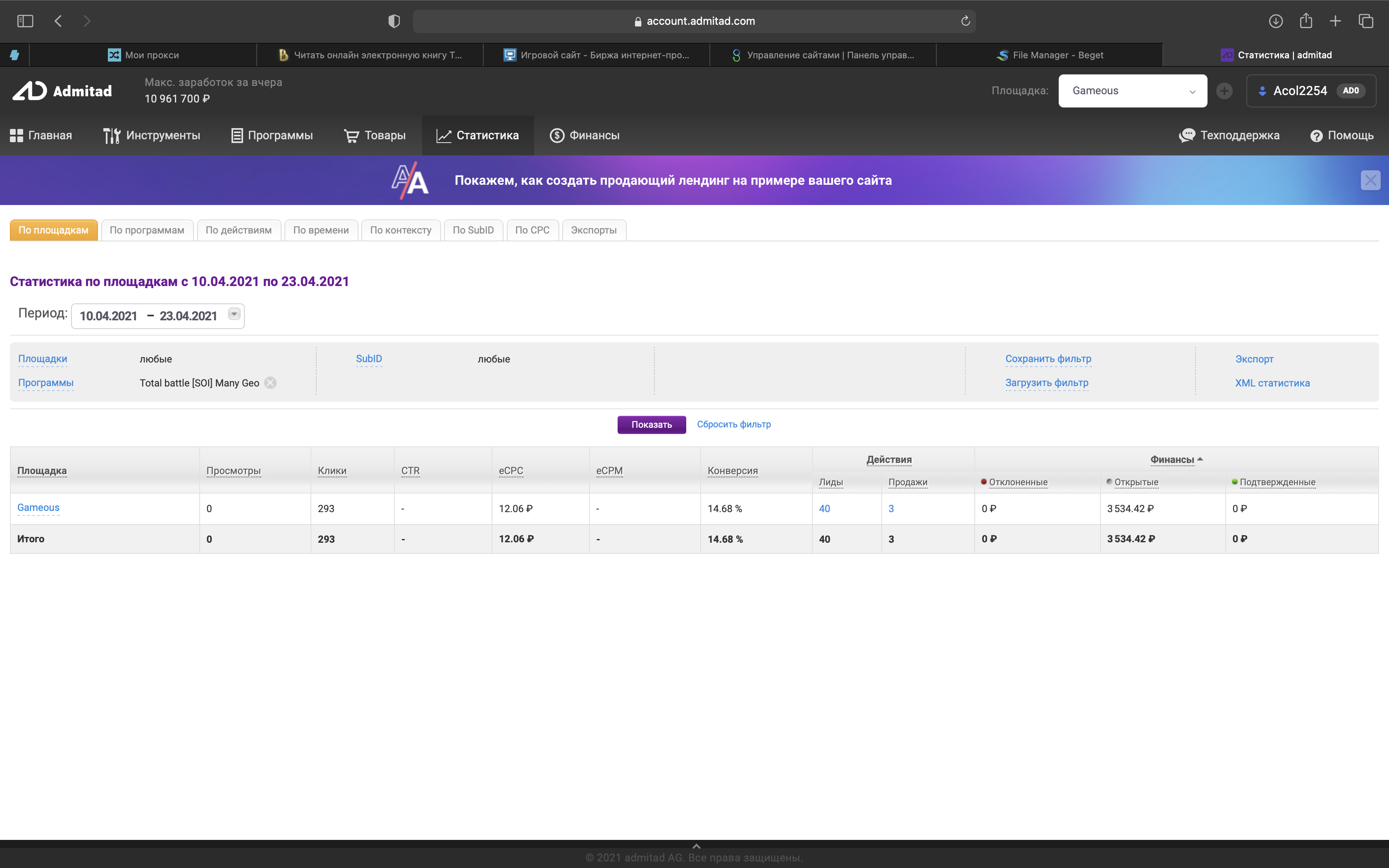The height and width of the screenshot is (868, 1389).
Task: Expand the Площадка Gameous dropdown
Action: (1132, 91)
